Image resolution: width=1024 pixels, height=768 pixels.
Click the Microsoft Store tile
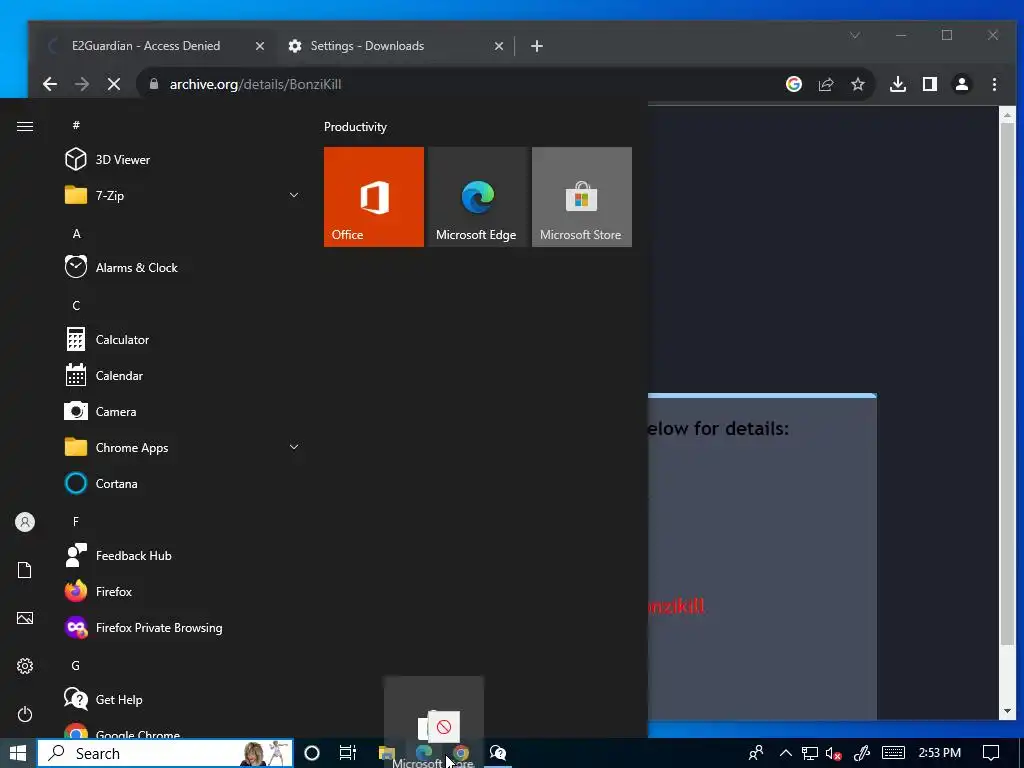point(582,197)
